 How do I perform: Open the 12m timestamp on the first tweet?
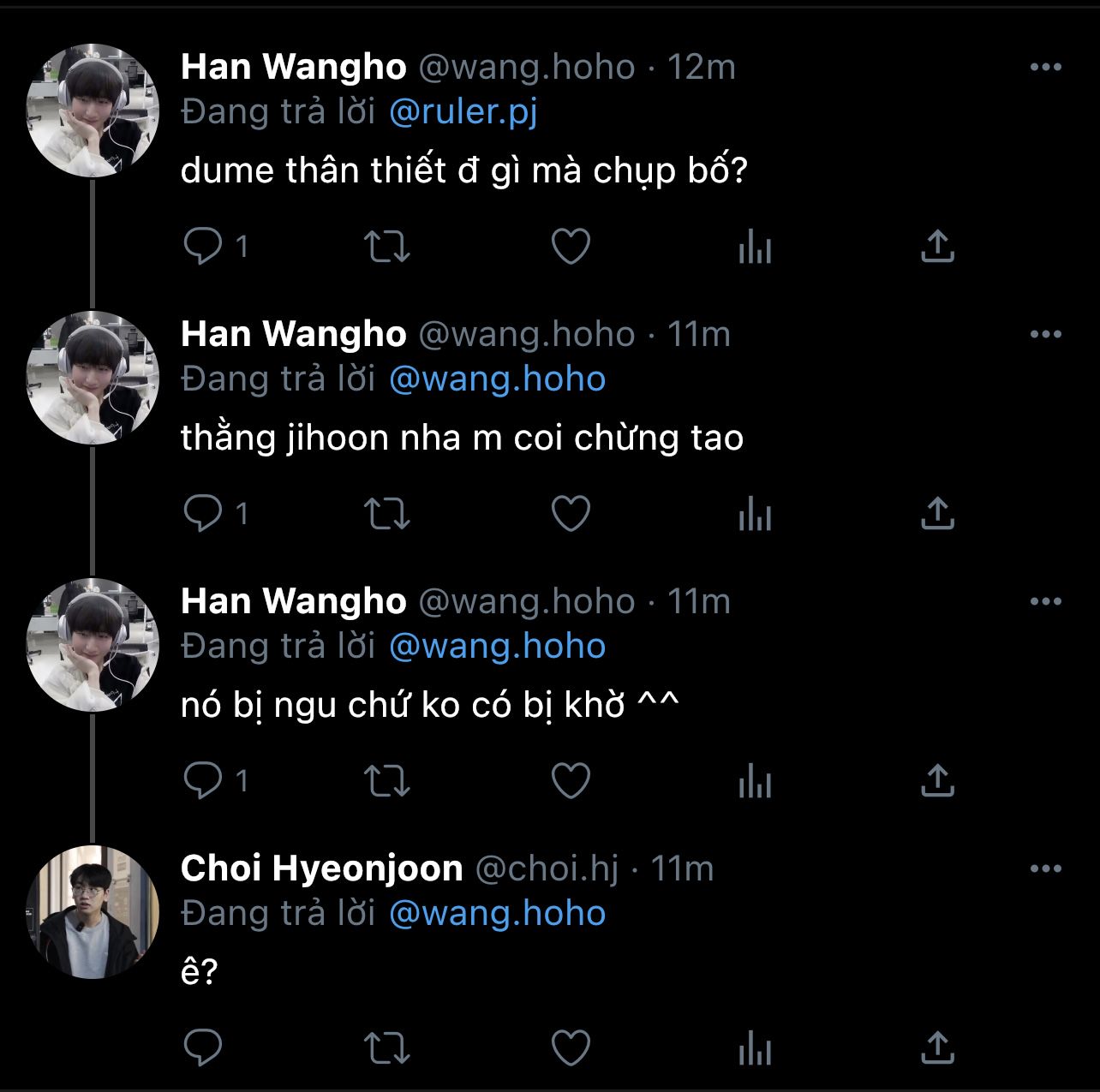(701, 67)
